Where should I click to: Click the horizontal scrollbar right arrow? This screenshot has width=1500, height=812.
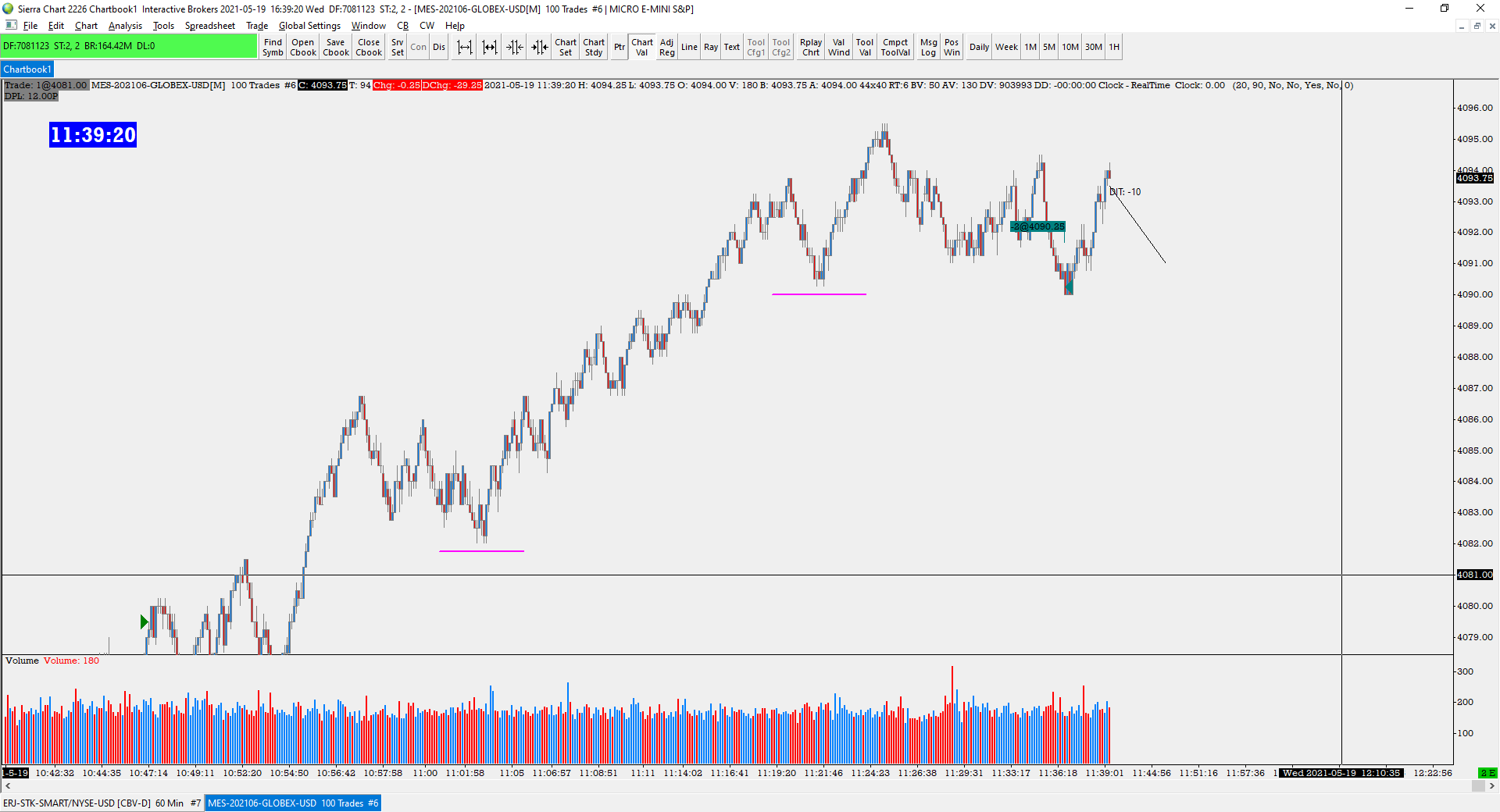[x=1492, y=786]
